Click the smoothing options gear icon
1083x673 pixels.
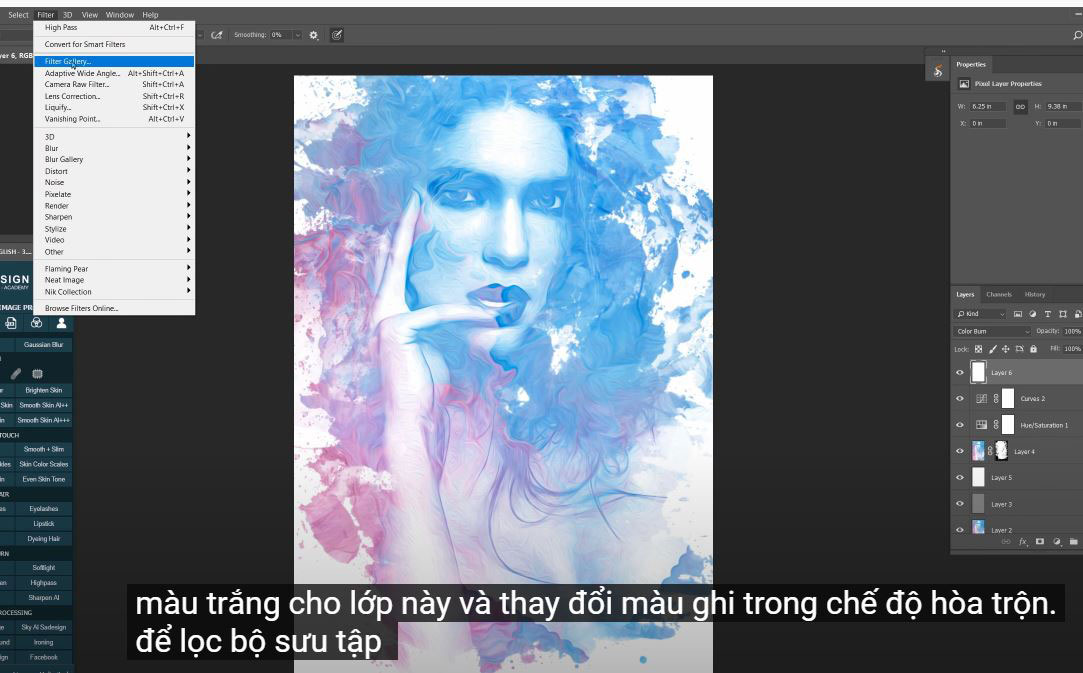[314, 35]
